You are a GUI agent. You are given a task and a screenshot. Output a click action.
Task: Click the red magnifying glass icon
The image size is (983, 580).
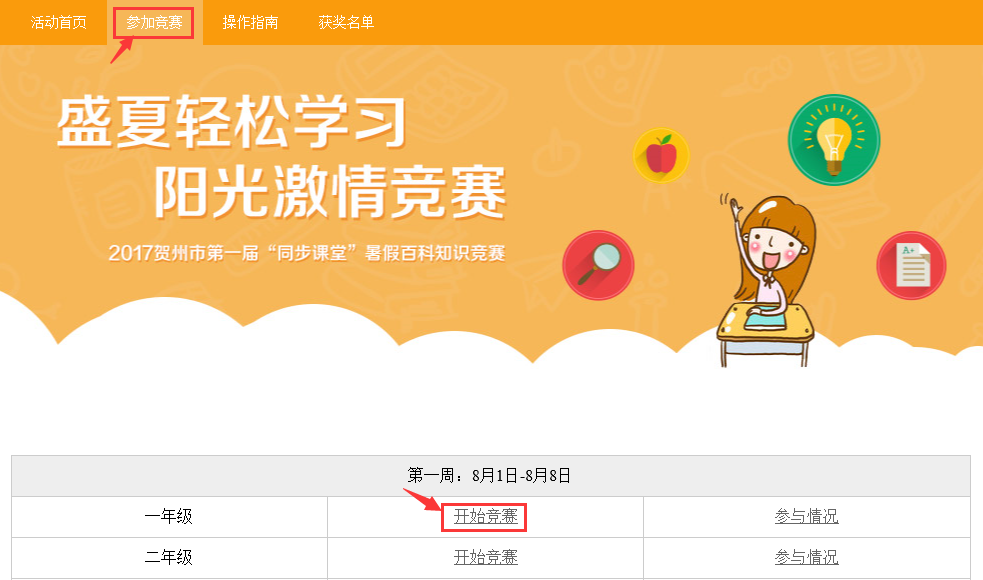click(598, 265)
